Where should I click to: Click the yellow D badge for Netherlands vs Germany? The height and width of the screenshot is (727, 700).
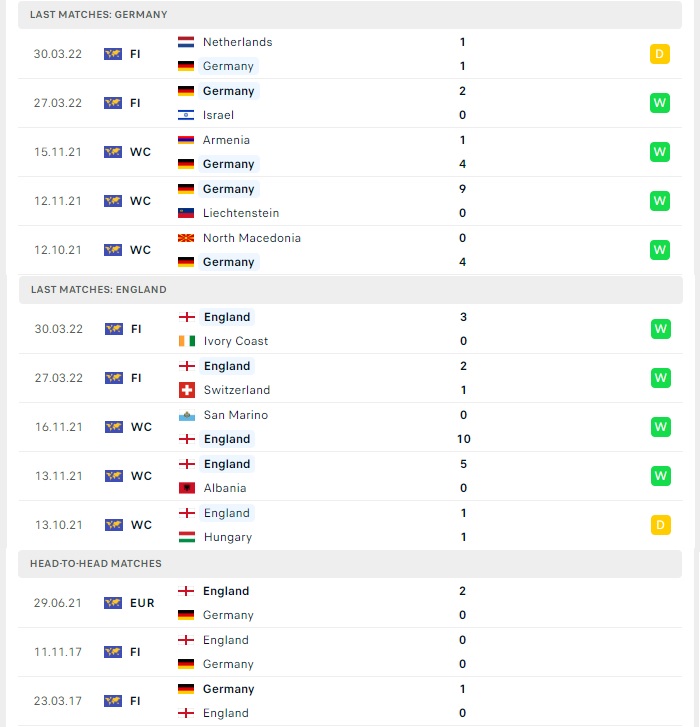[660, 54]
